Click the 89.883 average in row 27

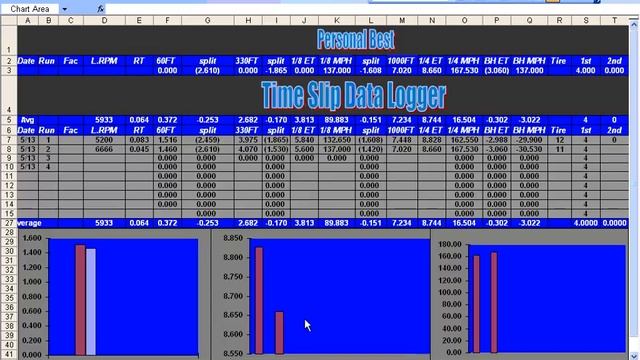click(x=336, y=223)
